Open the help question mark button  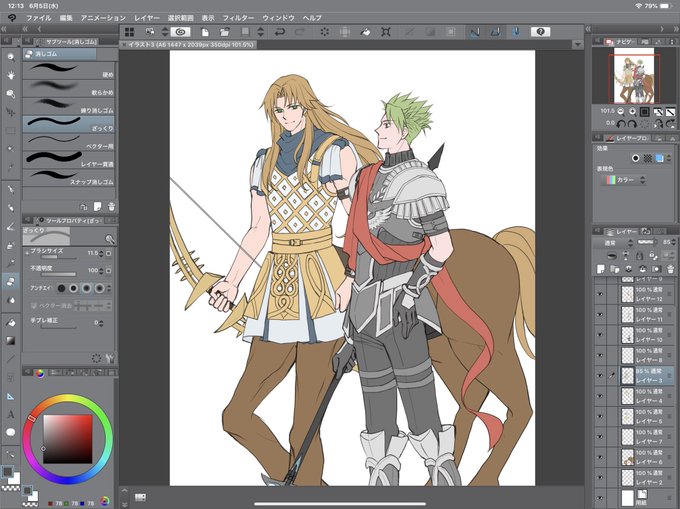click(540, 32)
